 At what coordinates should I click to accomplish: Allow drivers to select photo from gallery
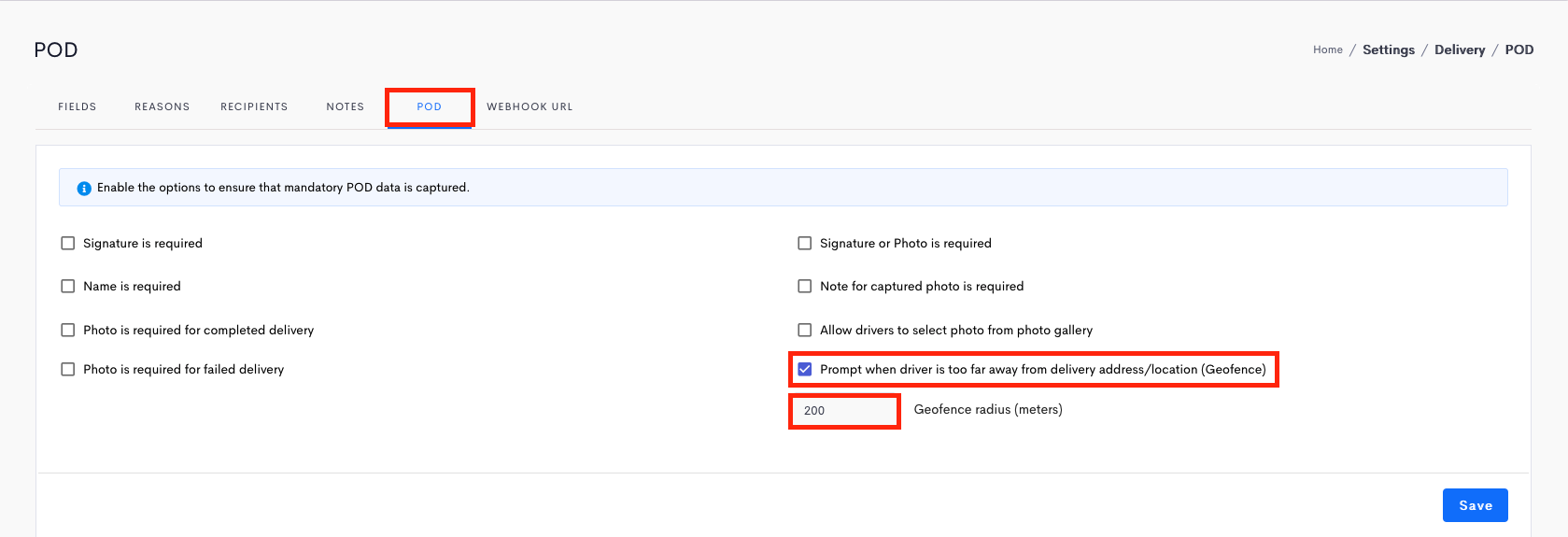coord(805,330)
